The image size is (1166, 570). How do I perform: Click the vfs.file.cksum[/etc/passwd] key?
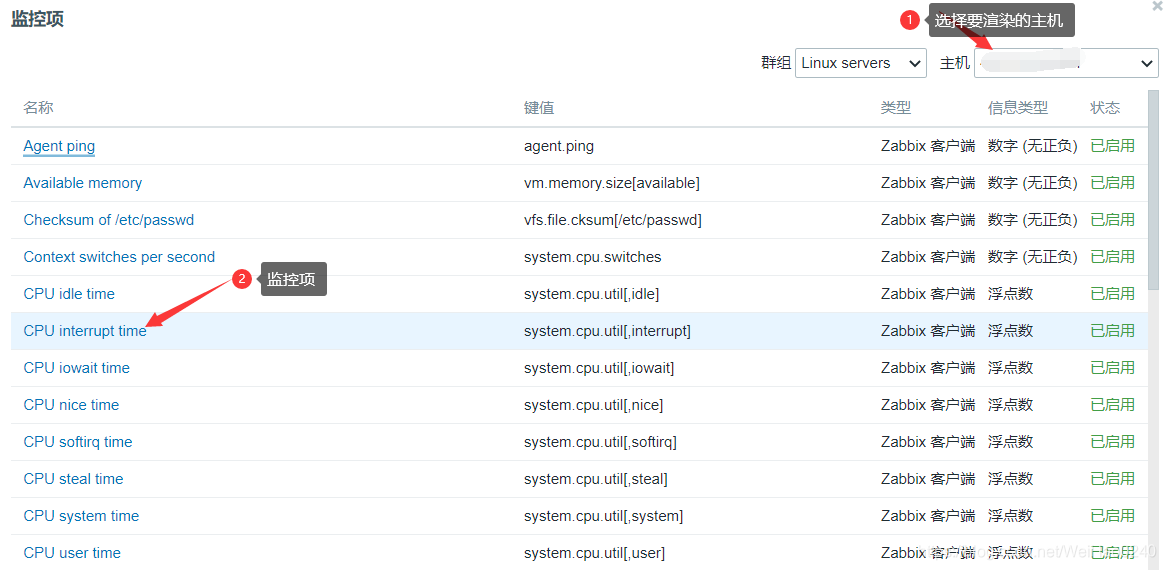pyautogui.click(x=613, y=220)
